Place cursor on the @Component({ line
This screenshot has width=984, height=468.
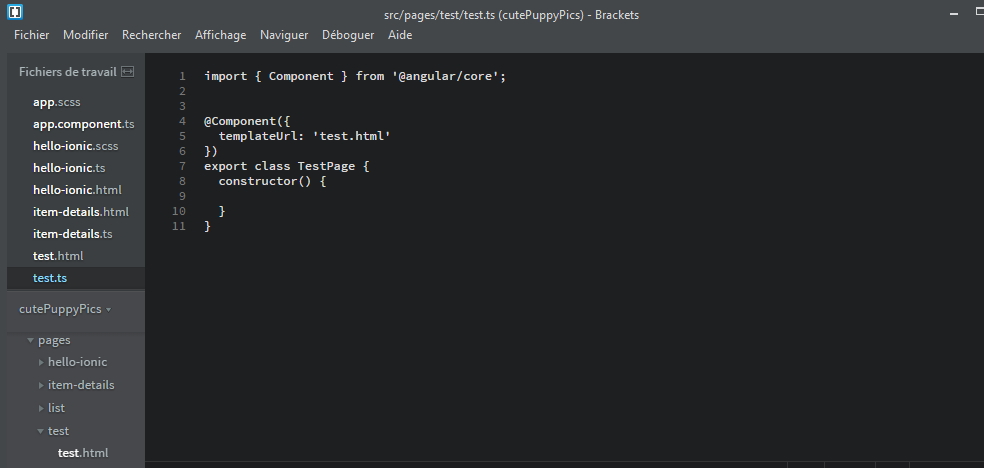pyautogui.click(x=247, y=122)
